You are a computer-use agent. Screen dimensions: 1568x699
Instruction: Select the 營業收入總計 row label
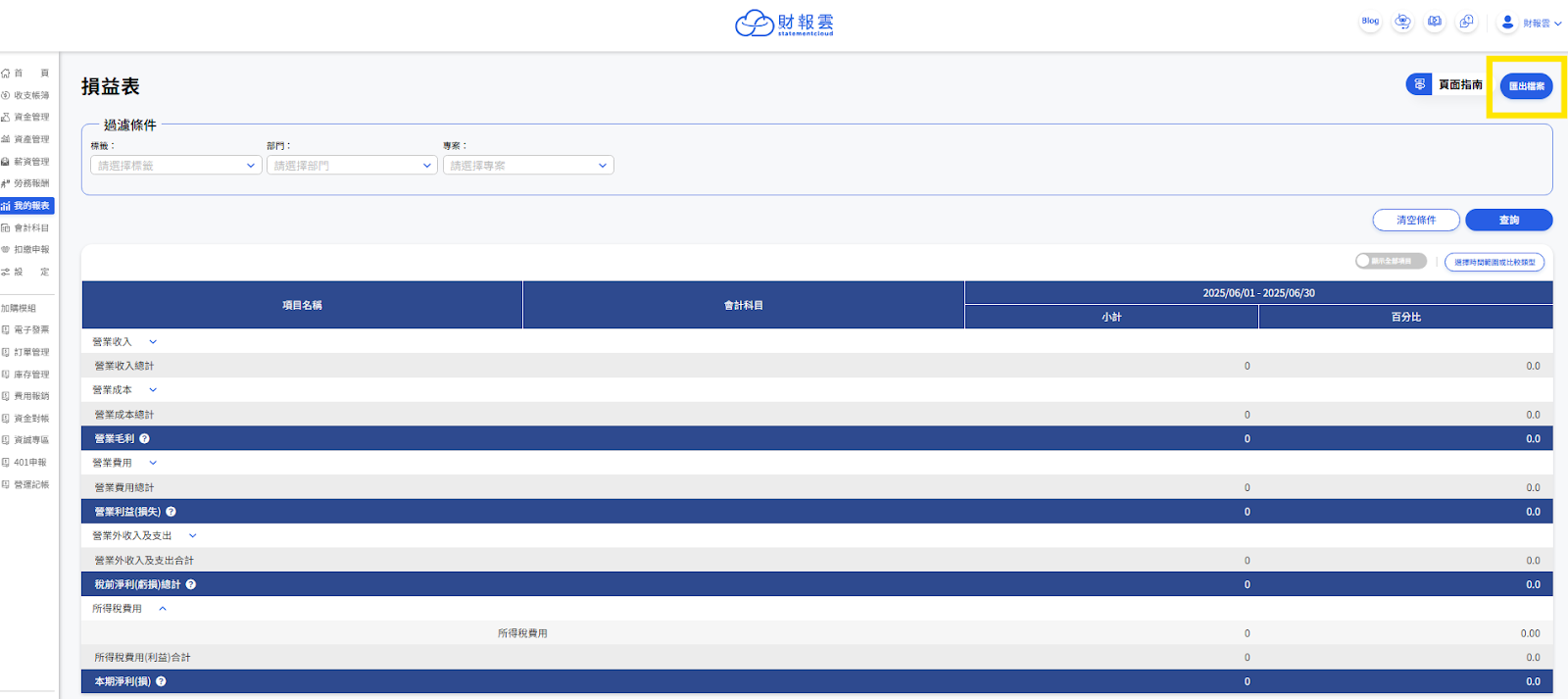click(x=124, y=366)
